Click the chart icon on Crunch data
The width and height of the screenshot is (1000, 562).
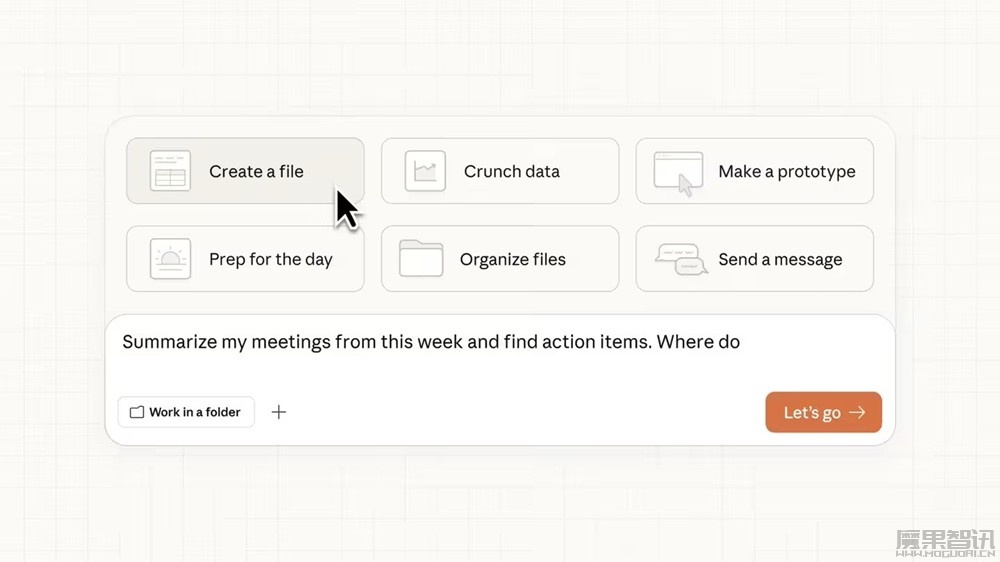[x=425, y=171]
